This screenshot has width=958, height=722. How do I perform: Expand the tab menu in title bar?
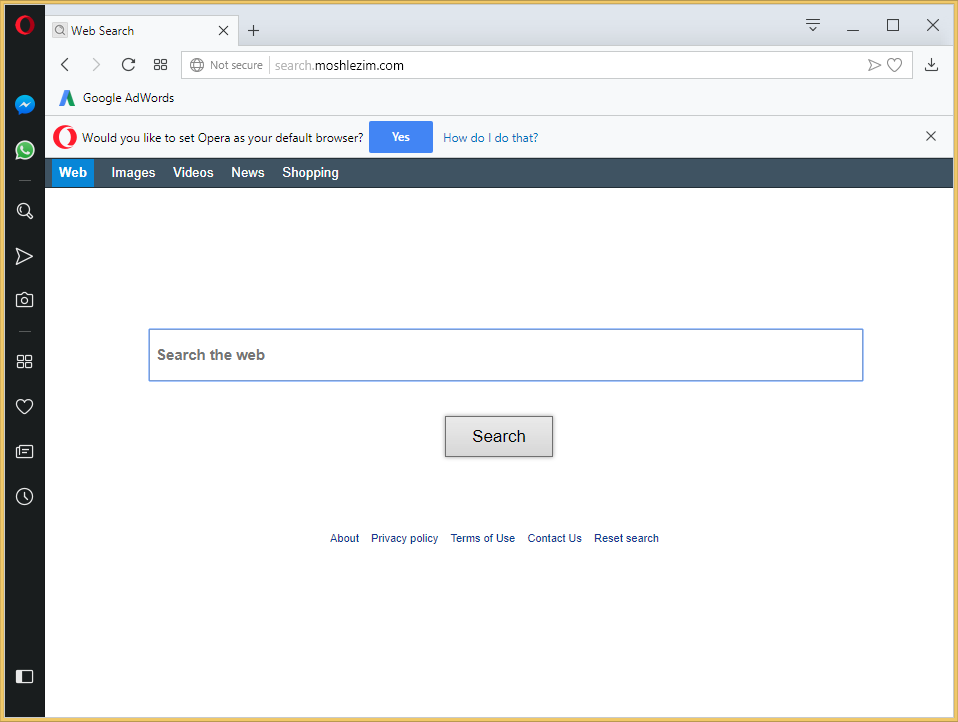point(813,26)
